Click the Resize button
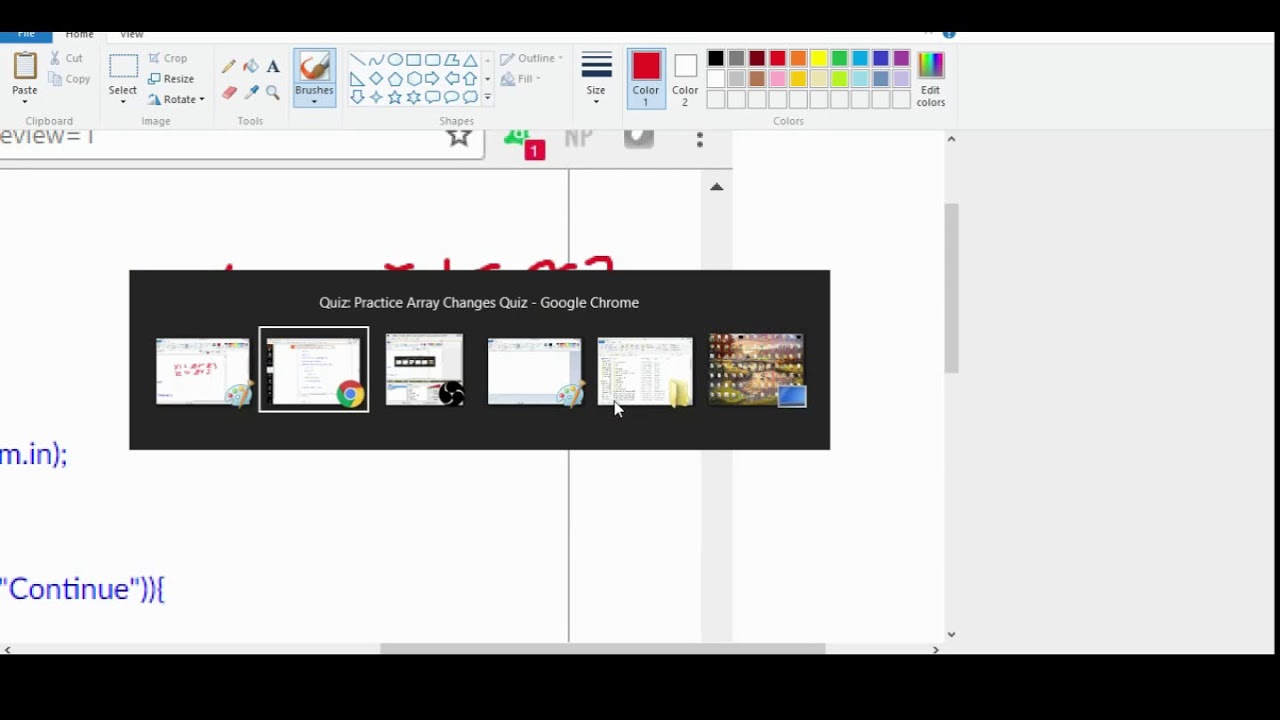 coord(171,79)
